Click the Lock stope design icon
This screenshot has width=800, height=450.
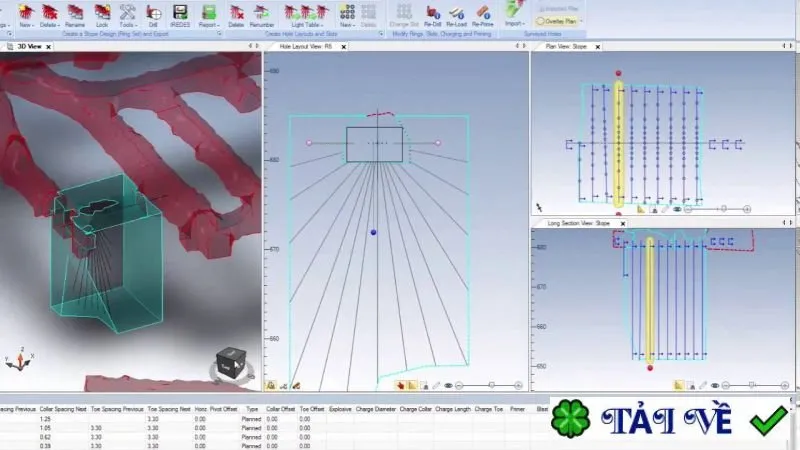[102, 15]
